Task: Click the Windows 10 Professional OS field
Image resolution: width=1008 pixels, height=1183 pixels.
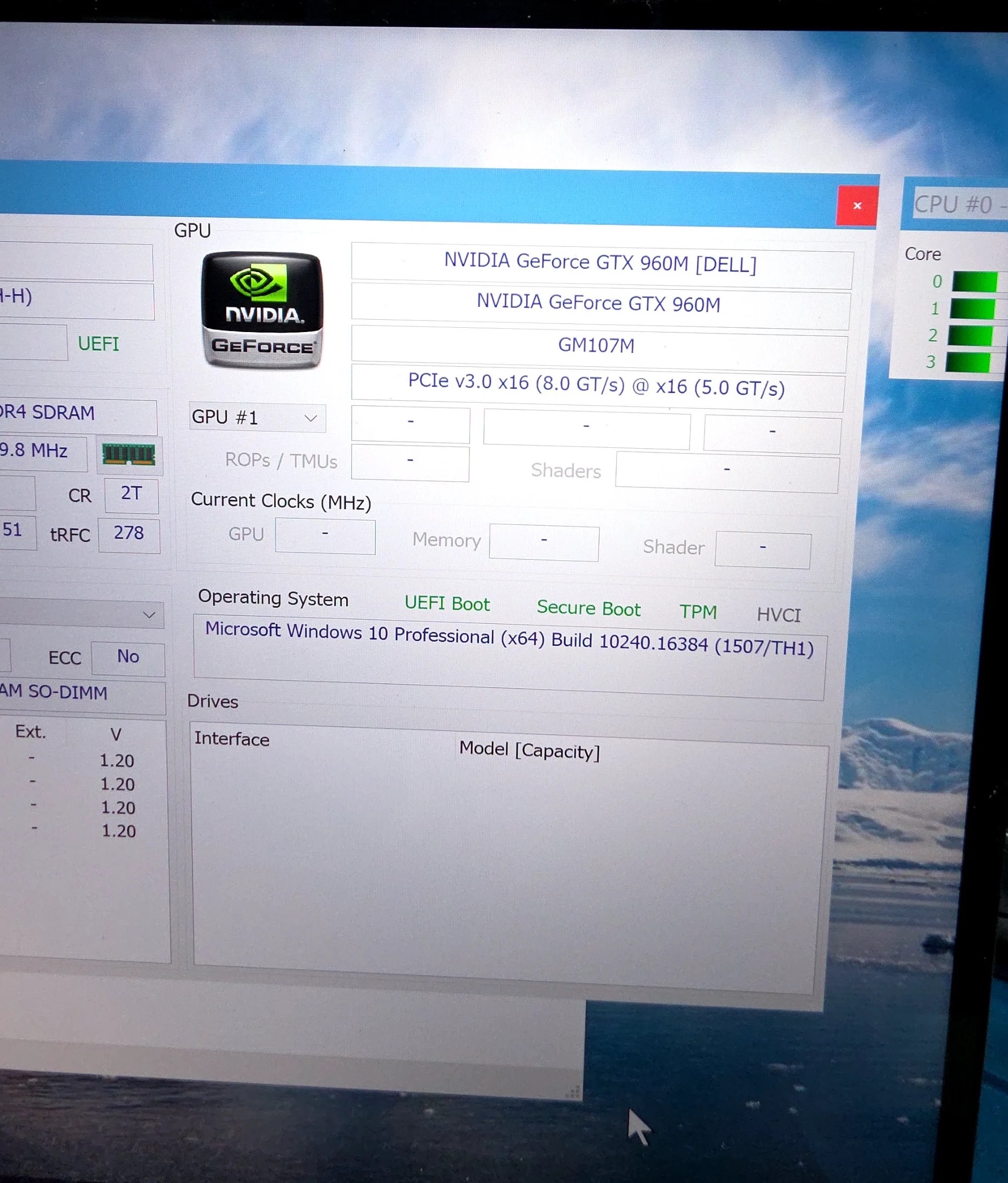Action: 509,657
